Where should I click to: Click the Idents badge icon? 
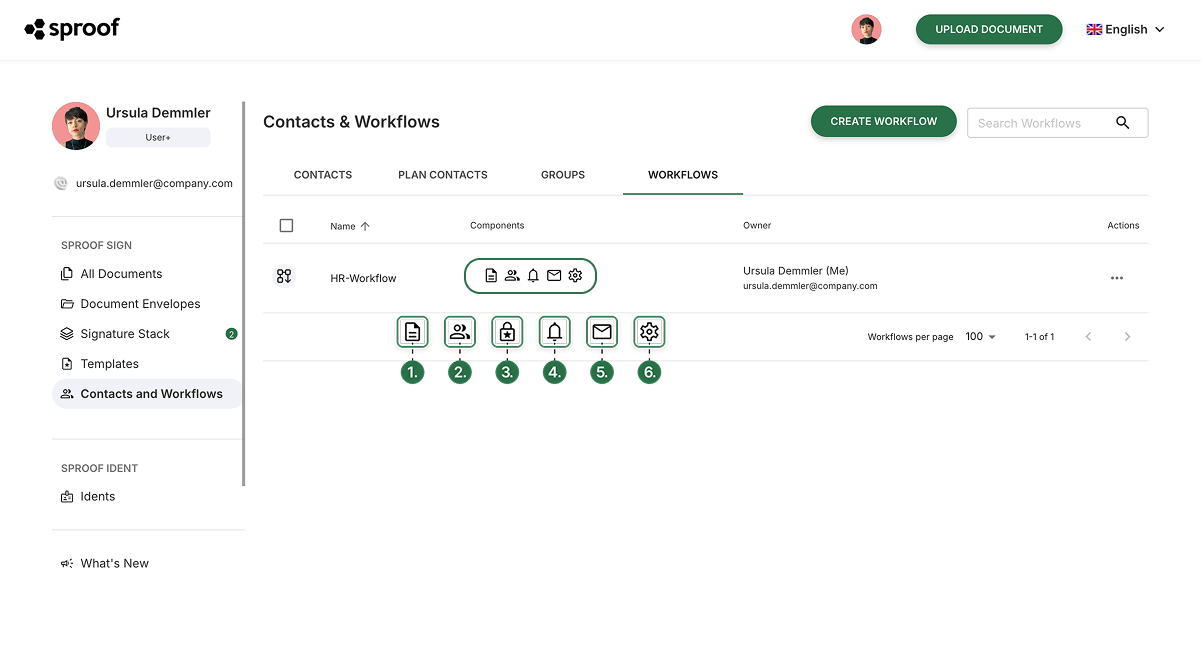click(67, 496)
